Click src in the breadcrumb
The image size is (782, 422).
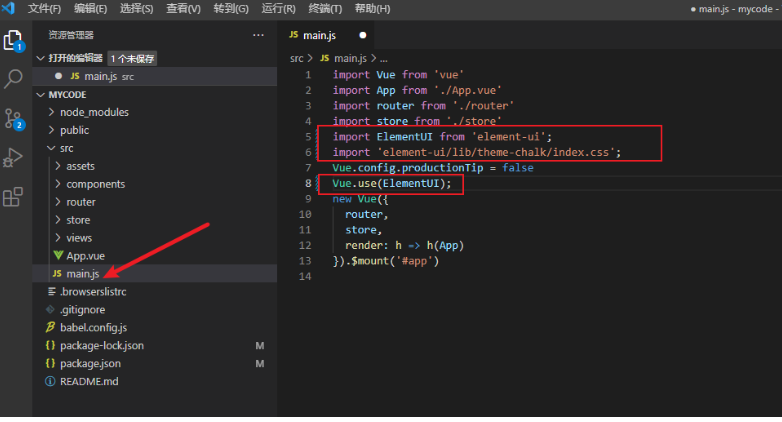297,58
